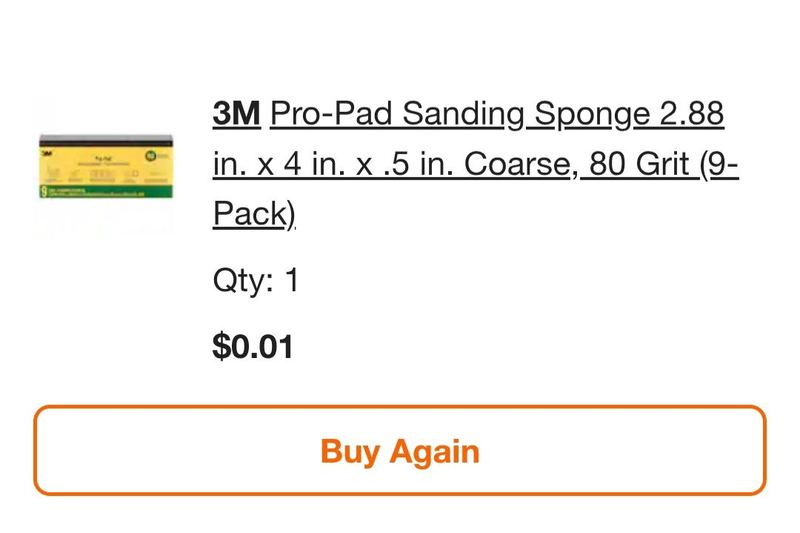Click the orange Buy Again label text
The height and width of the screenshot is (533, 800).
[x=400, y=452]
